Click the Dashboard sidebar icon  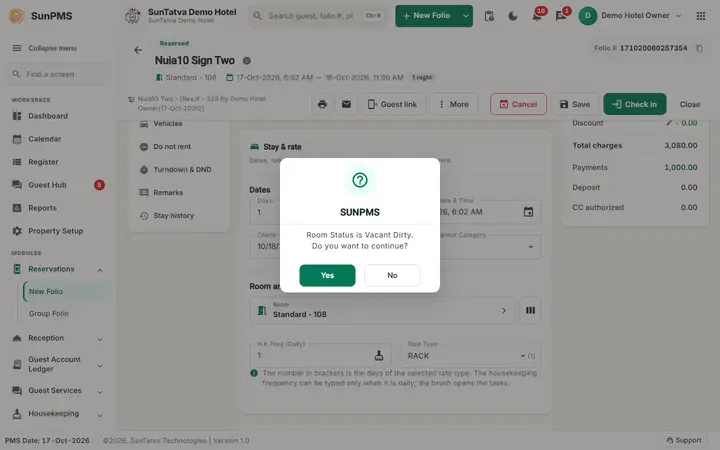coord(17,116)
